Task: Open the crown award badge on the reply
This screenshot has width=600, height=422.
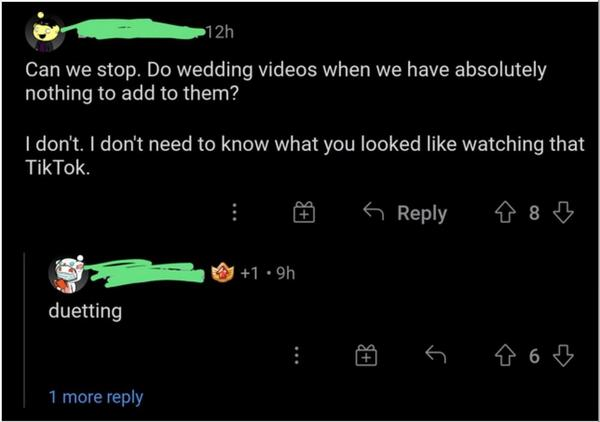Action: click(222, 272)
